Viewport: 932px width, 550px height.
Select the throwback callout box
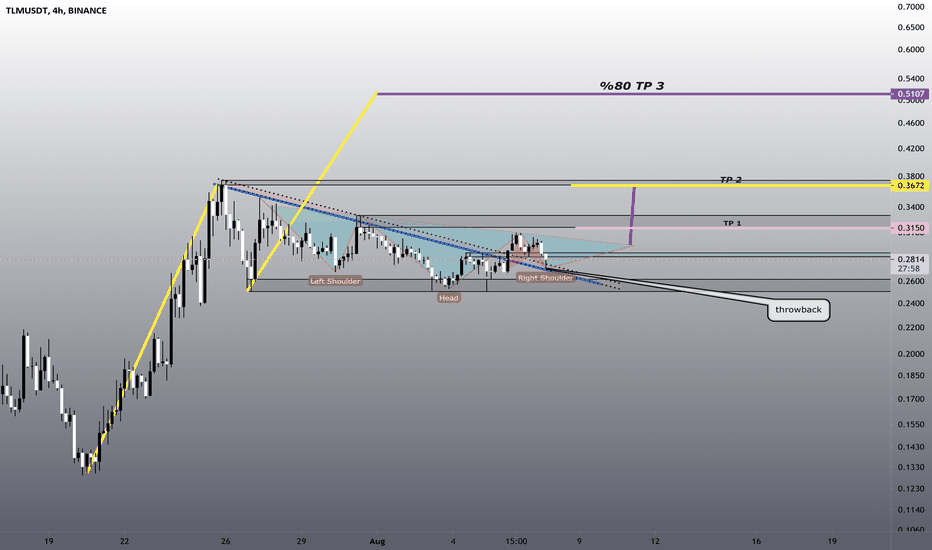click(798, 310)
